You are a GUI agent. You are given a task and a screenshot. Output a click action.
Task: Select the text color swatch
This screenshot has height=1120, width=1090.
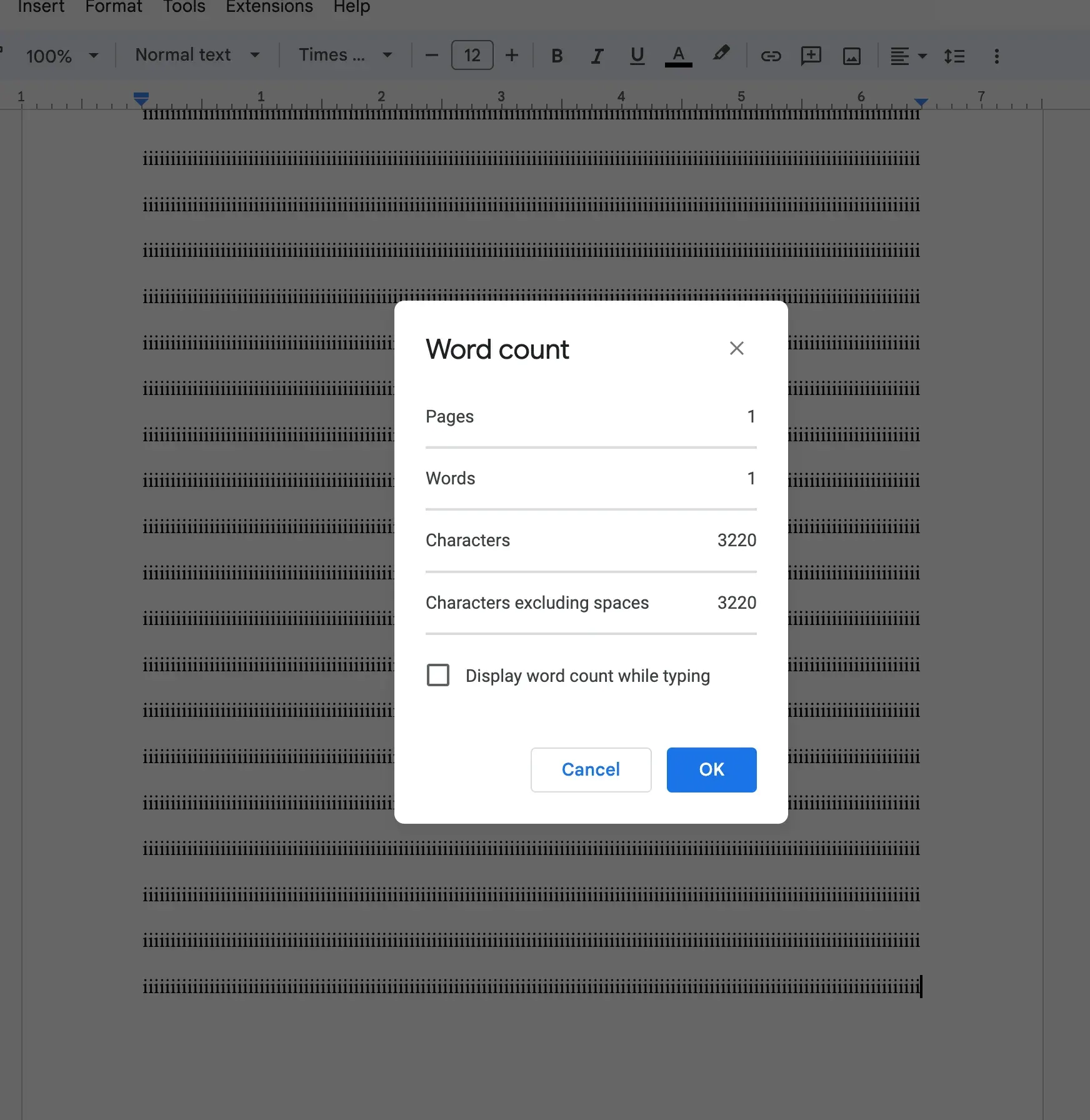click(x=678, y=54)
